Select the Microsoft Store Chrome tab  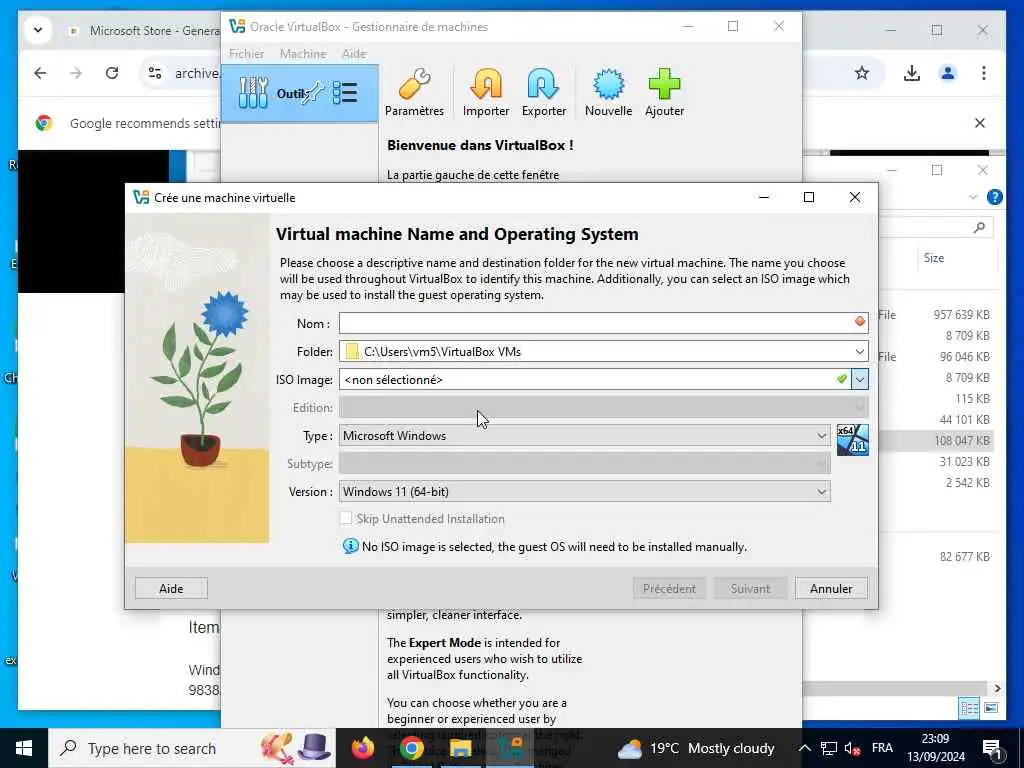tap(144, 31)
